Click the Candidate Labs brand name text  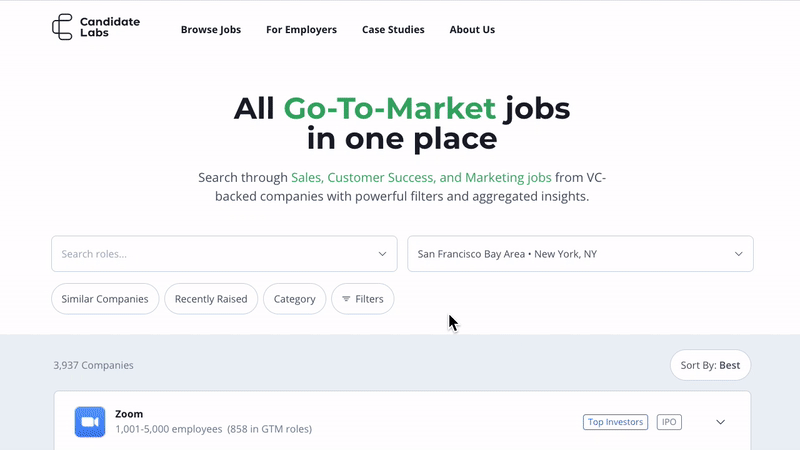click(x=109, y=27)
